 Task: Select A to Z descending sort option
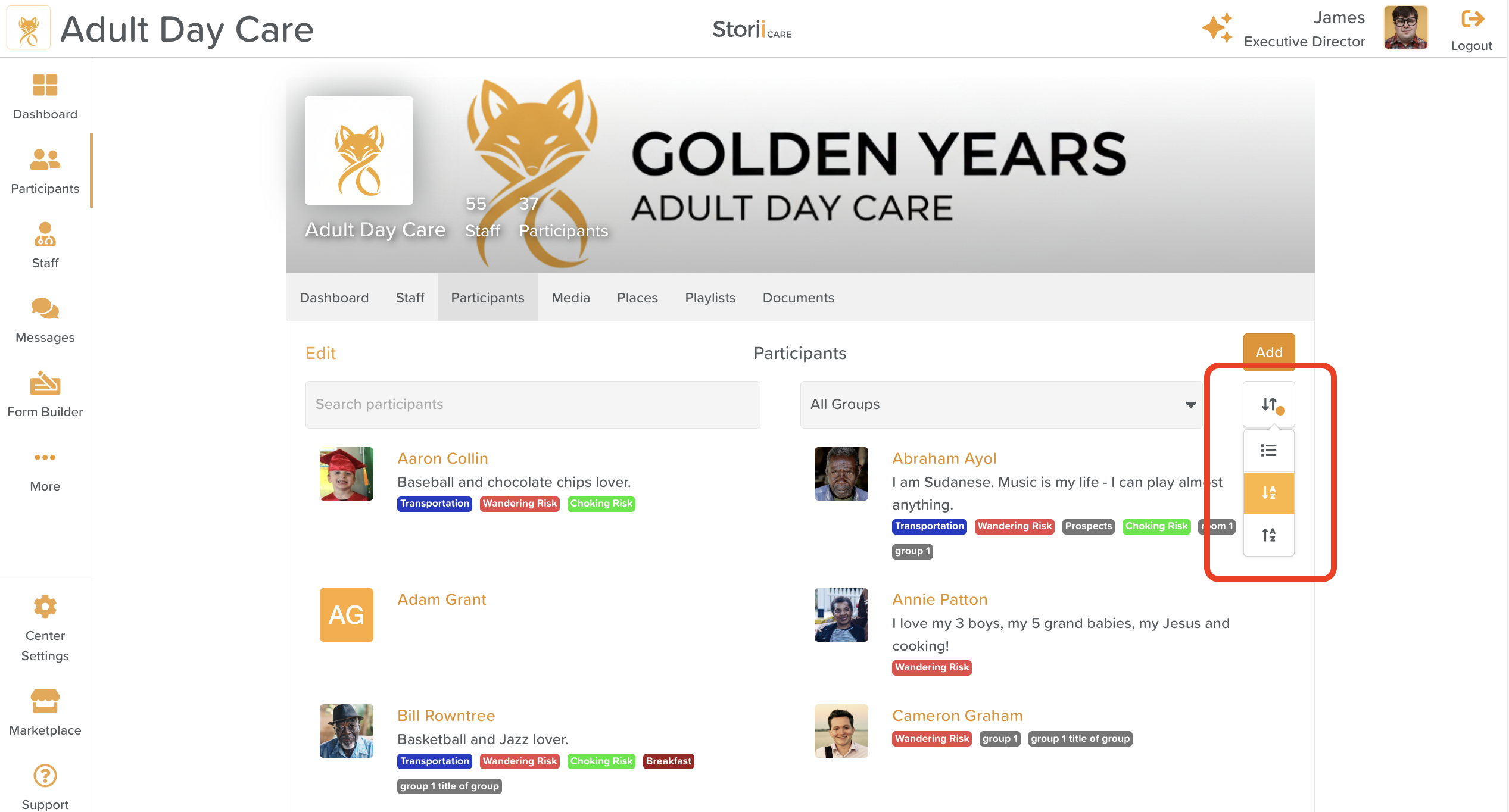click(x=1268, y=493)
